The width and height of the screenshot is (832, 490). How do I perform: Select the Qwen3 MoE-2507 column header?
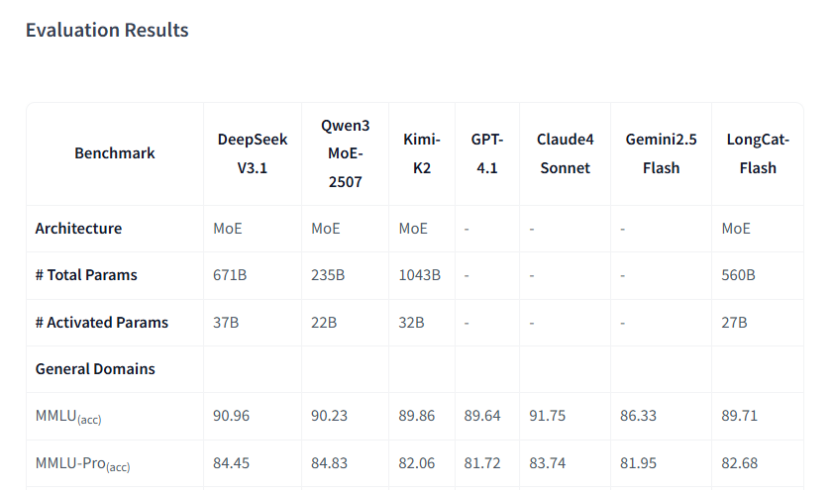[x=345, y=153]
